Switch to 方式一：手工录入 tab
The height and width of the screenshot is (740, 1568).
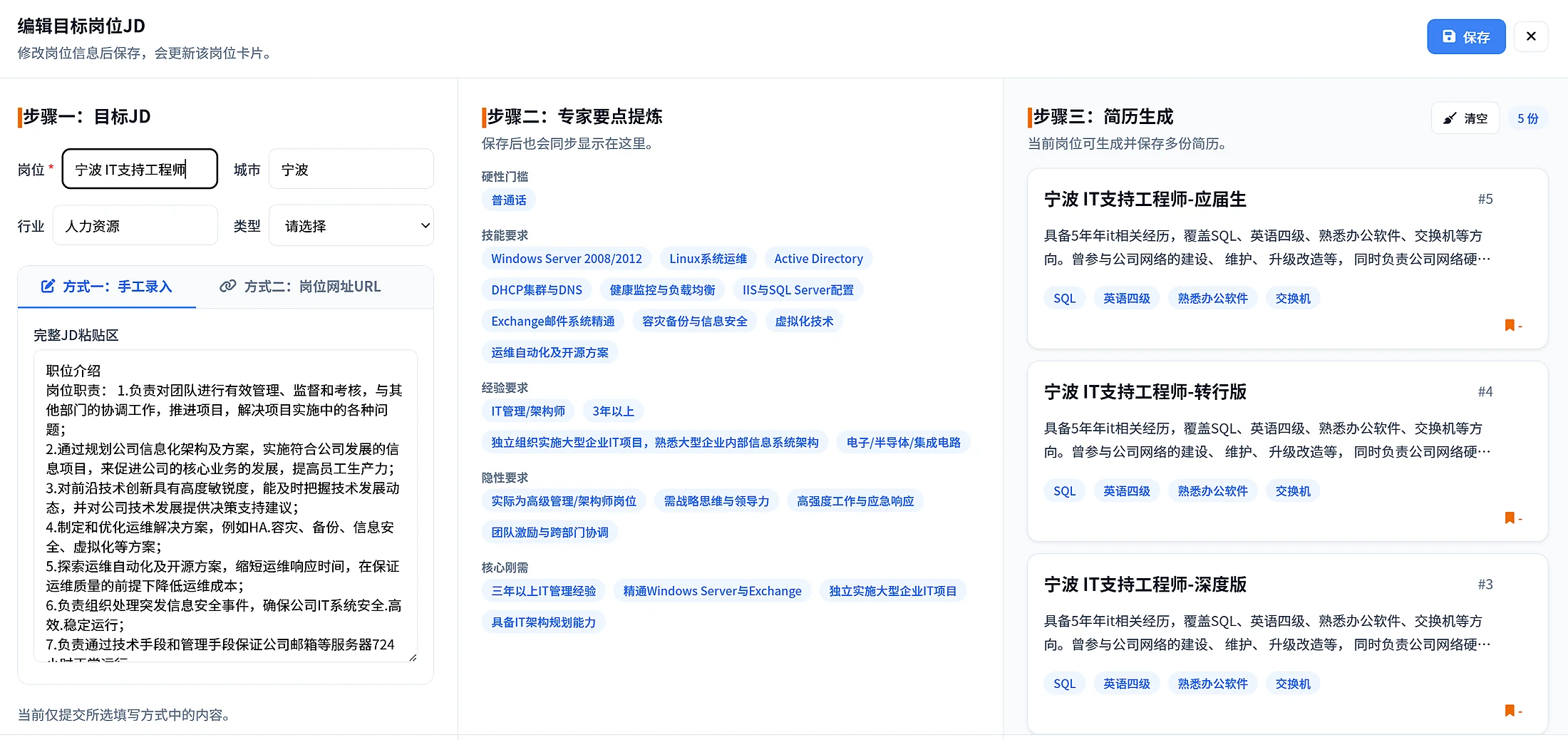(x=107, y=287)
